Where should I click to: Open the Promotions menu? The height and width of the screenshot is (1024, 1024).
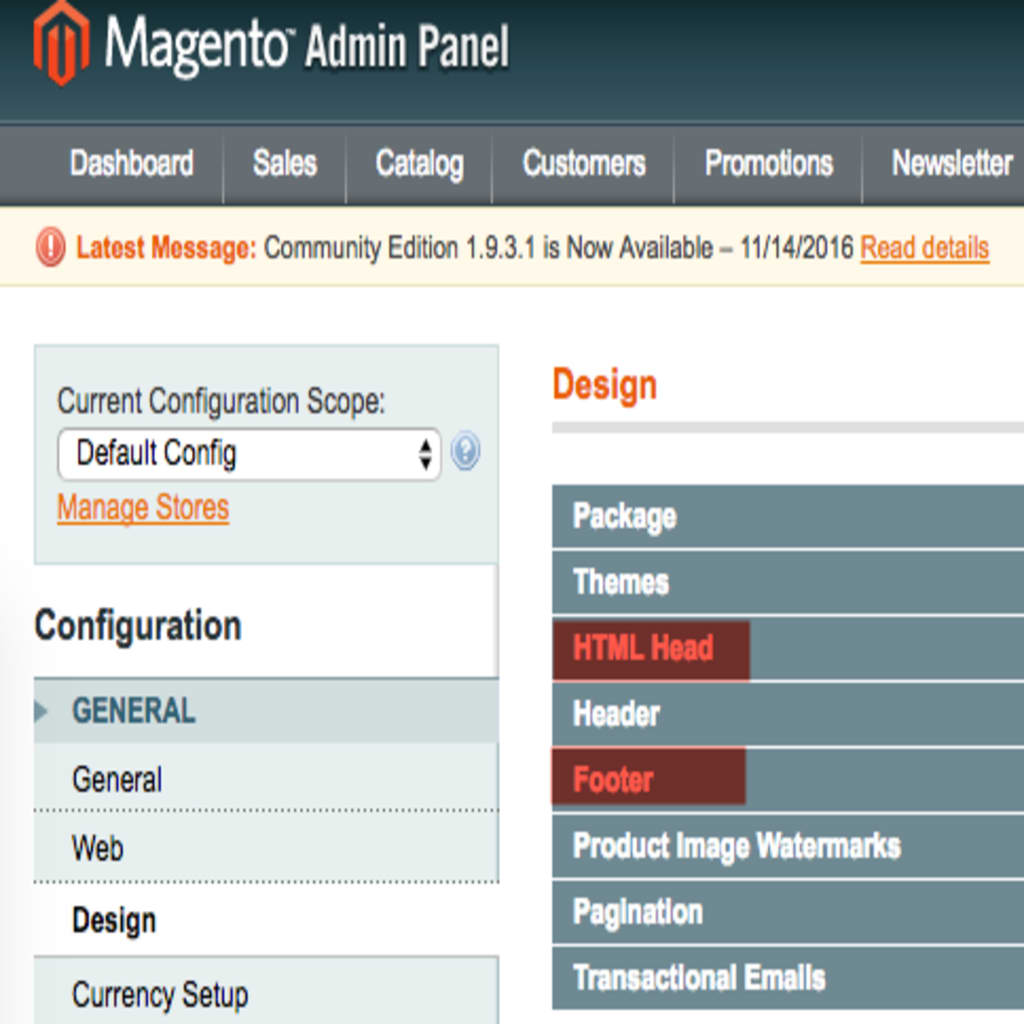pos(769,163)
